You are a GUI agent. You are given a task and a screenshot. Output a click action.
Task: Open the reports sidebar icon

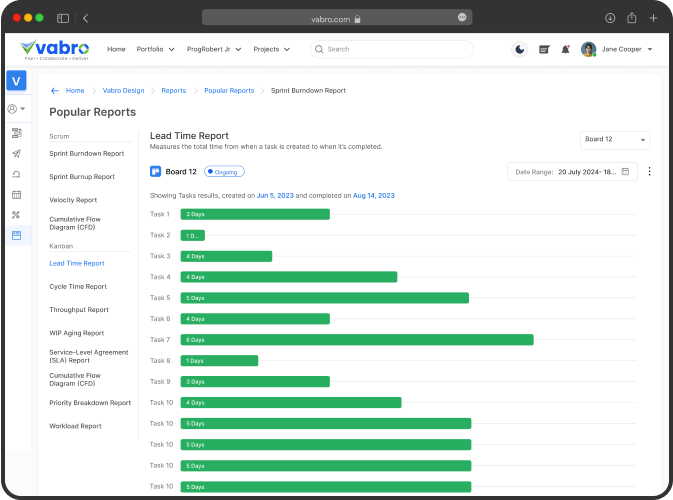pyautogui.click(x=16, y=236)
